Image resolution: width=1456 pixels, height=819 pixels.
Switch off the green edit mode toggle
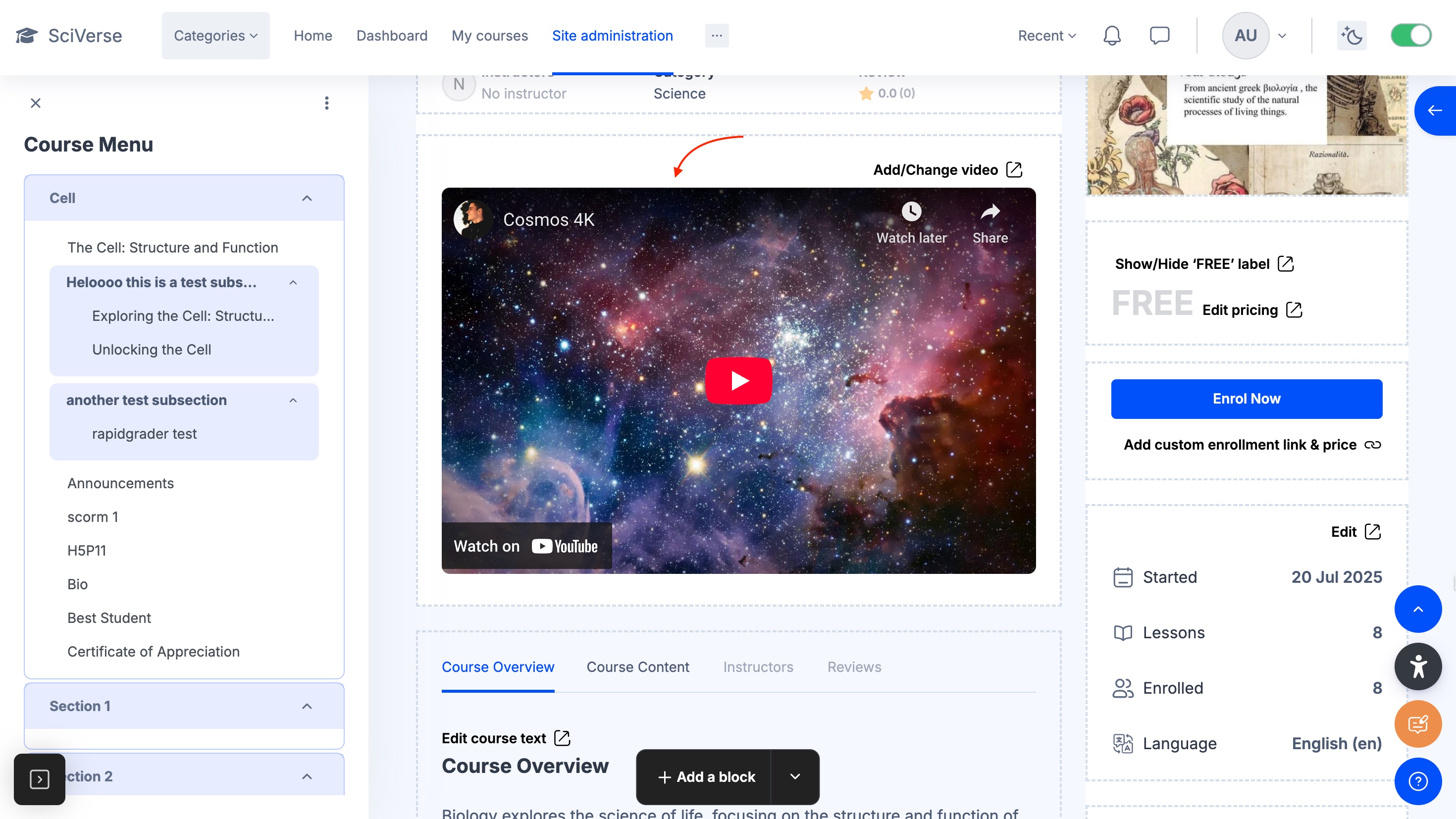1411,36
